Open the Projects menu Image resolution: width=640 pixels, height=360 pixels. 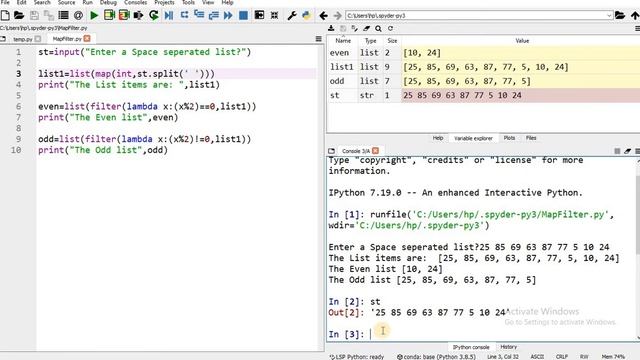(164, 2)
